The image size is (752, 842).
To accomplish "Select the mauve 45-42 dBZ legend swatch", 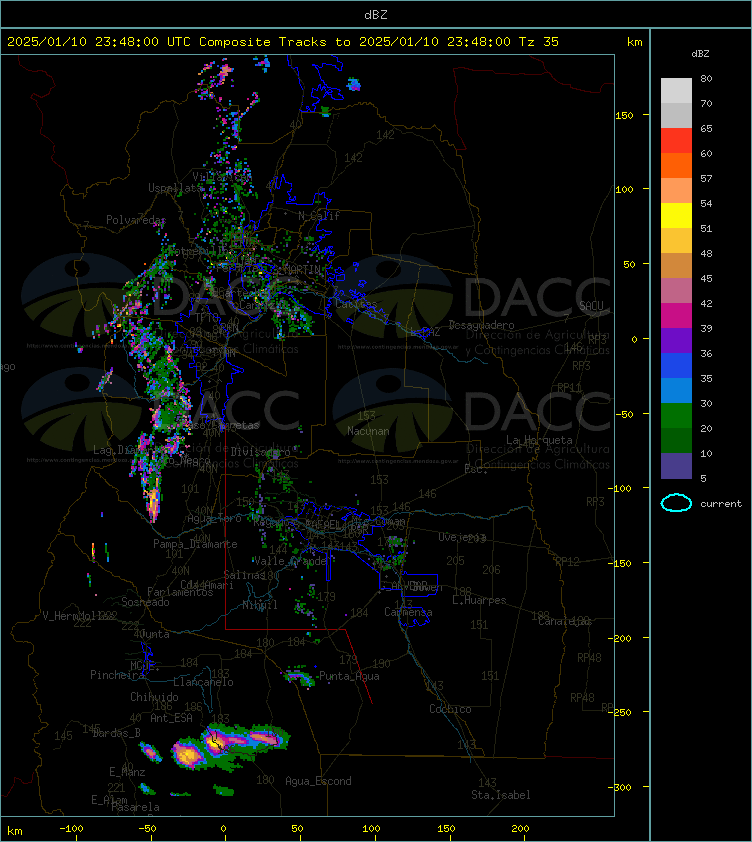I will pyautogui.click(x=676, y=291).
